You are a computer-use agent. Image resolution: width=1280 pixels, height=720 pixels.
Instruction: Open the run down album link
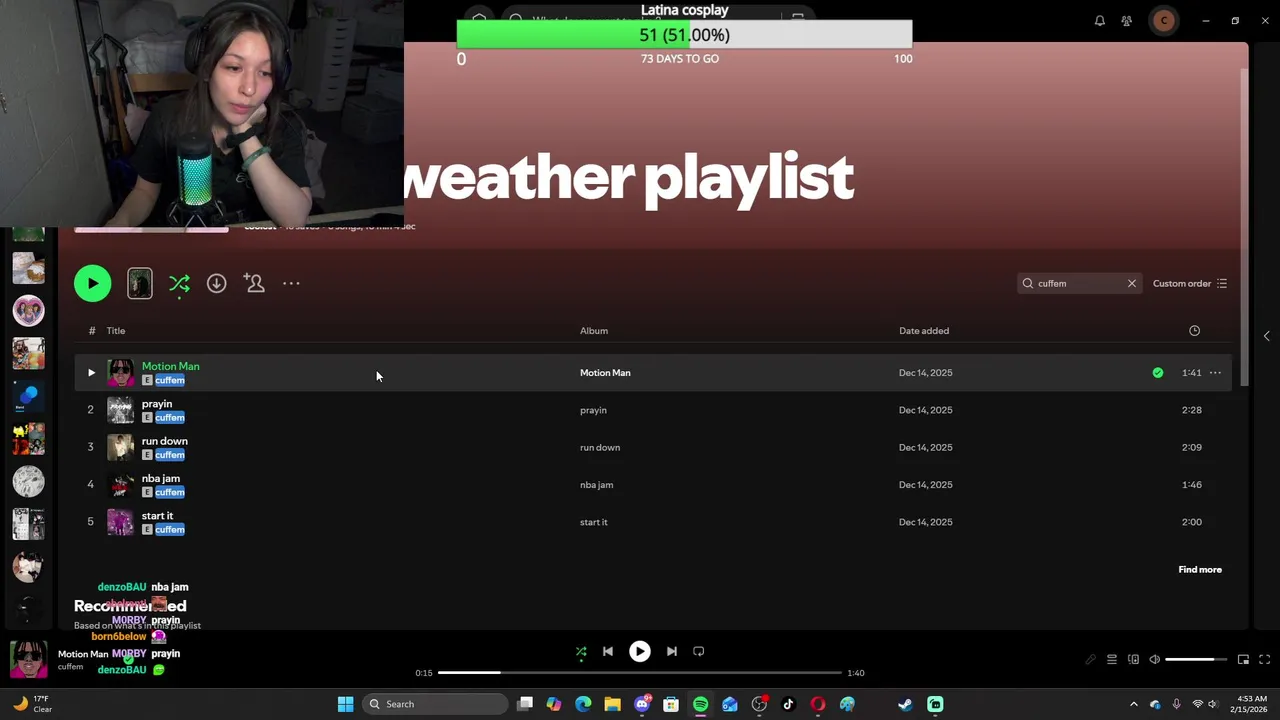[x=600, y=447]
